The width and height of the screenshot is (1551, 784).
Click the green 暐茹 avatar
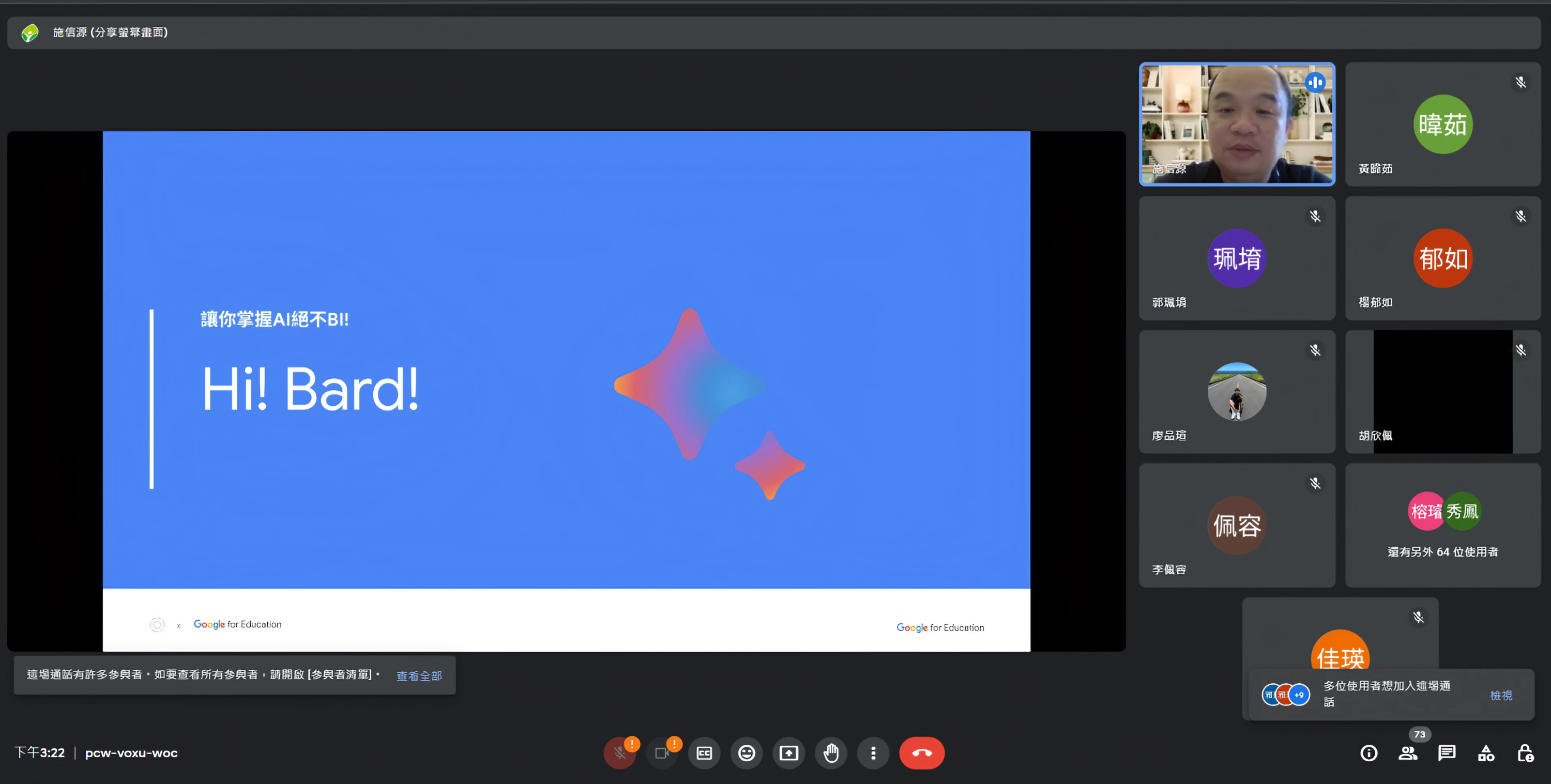click(1442, 124)
